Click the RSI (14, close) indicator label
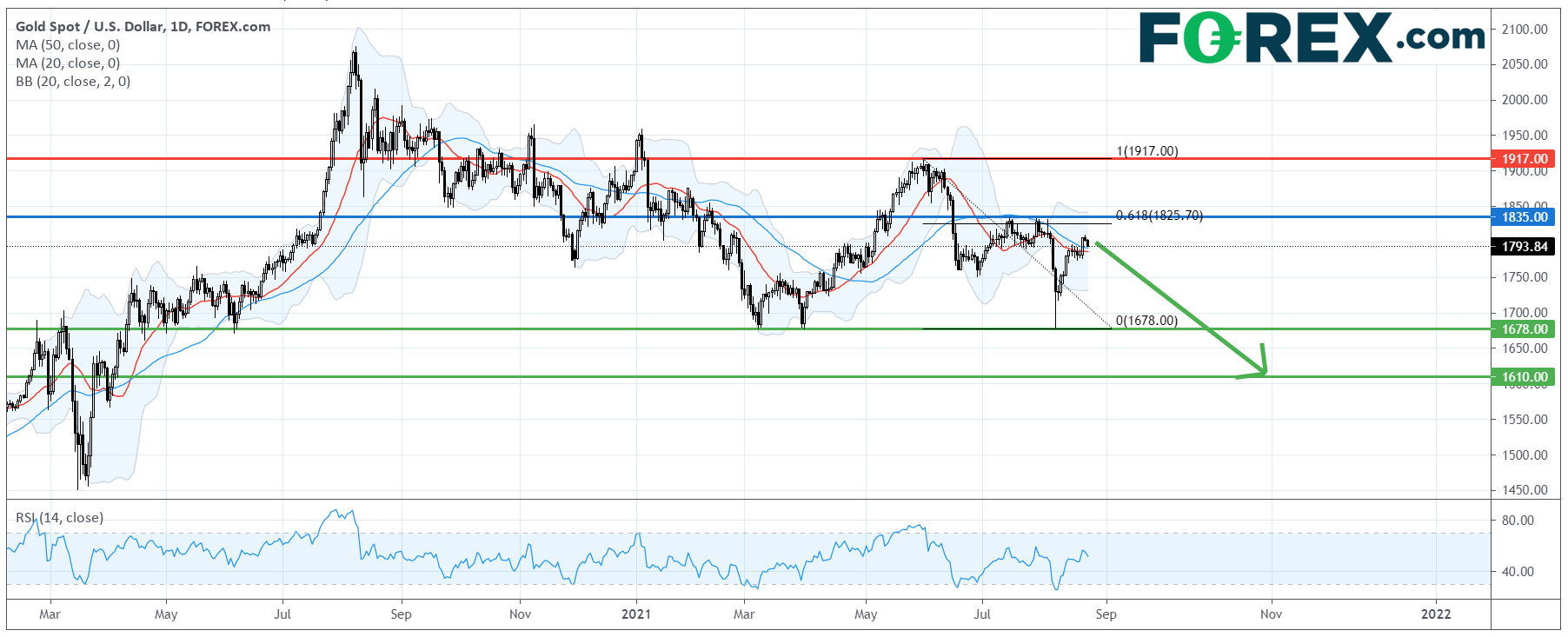This screenshot has height=637, width=1568. 59,518
